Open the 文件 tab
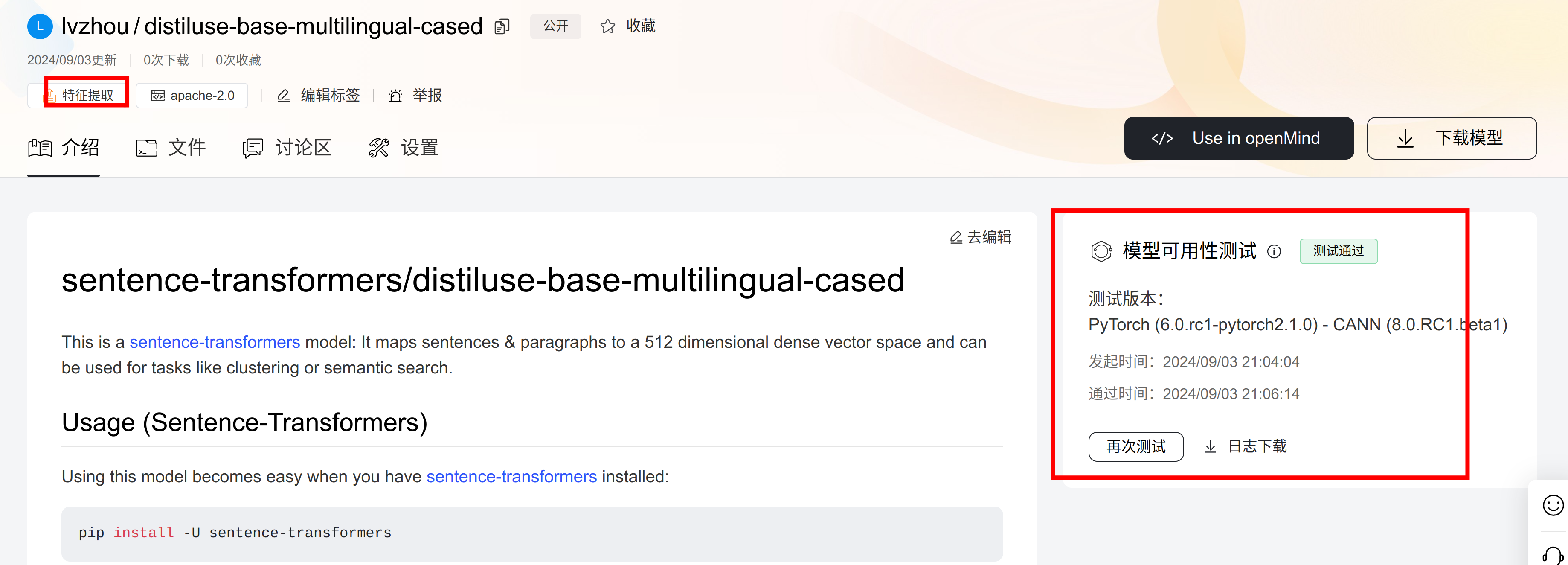The height and width of the screenshot is (565, 1568). [171, 148]
